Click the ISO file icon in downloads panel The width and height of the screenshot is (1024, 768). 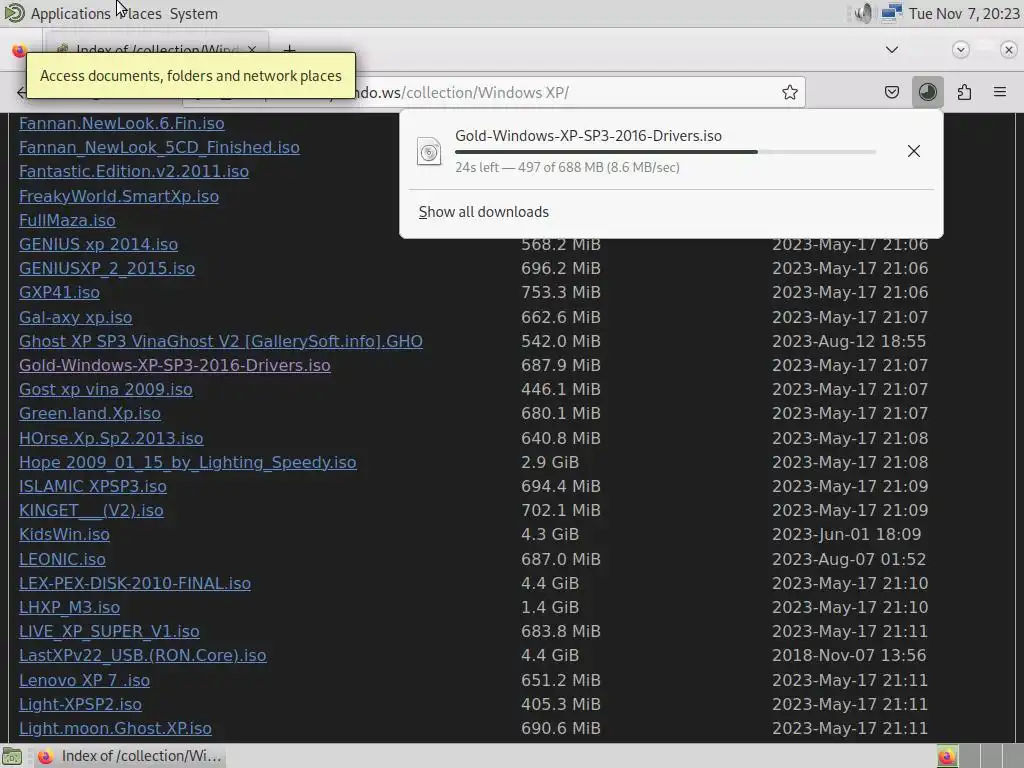429,152
